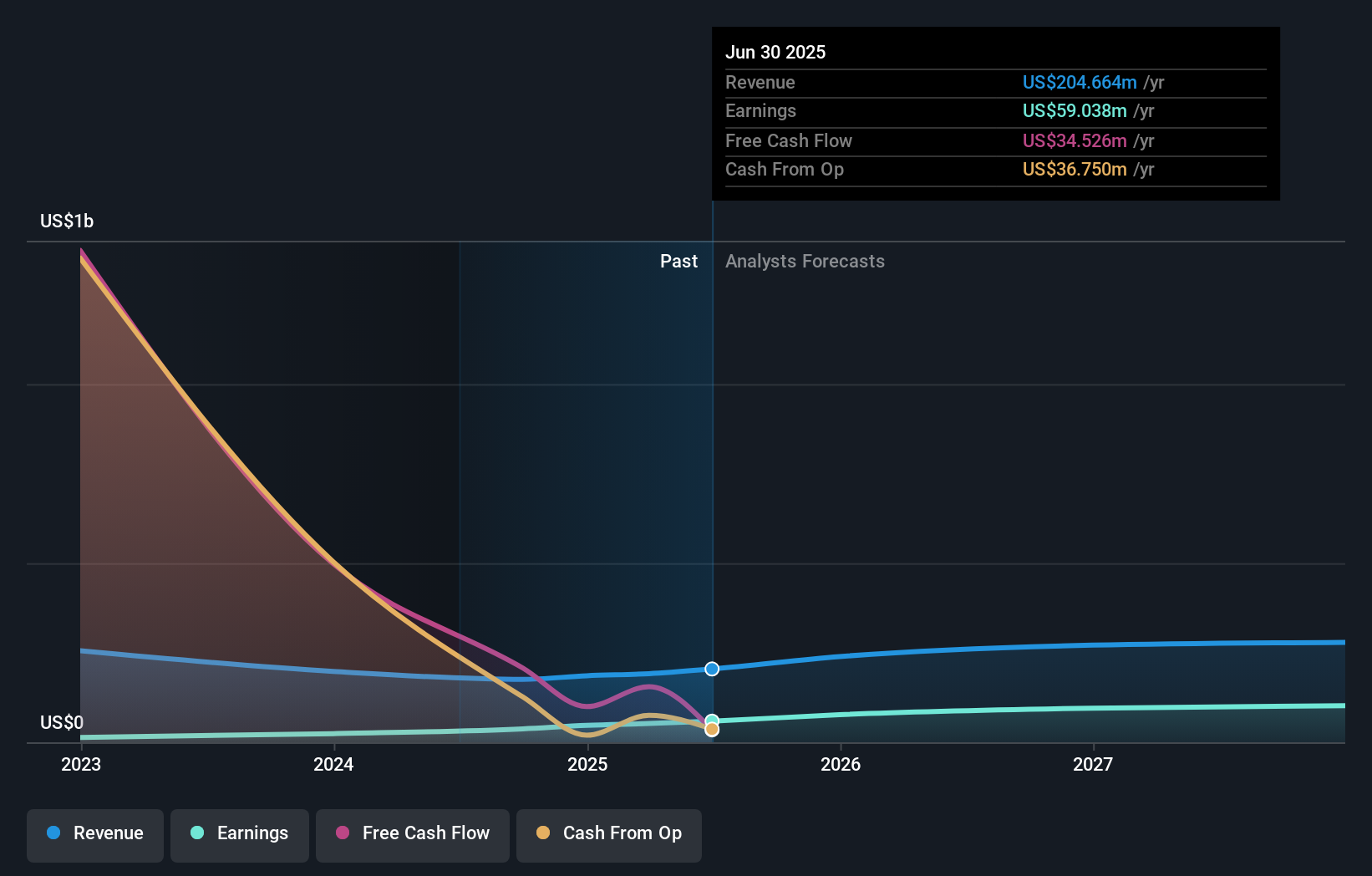Click the blue Revenue marker on the chart line
The height and width of the screenshot is (876, 1372).
[x=712, y=669]
